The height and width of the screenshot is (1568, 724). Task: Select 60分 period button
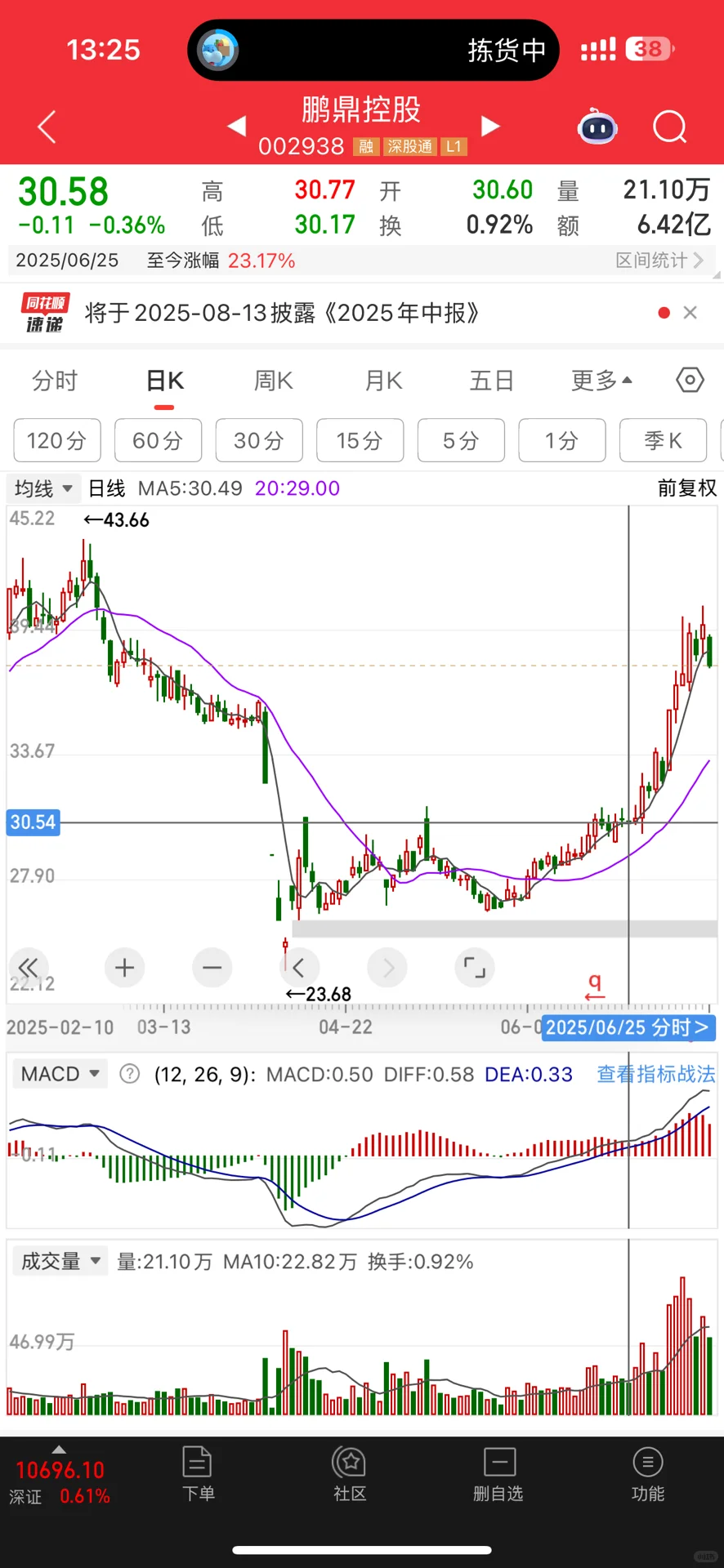pos(158,441)
